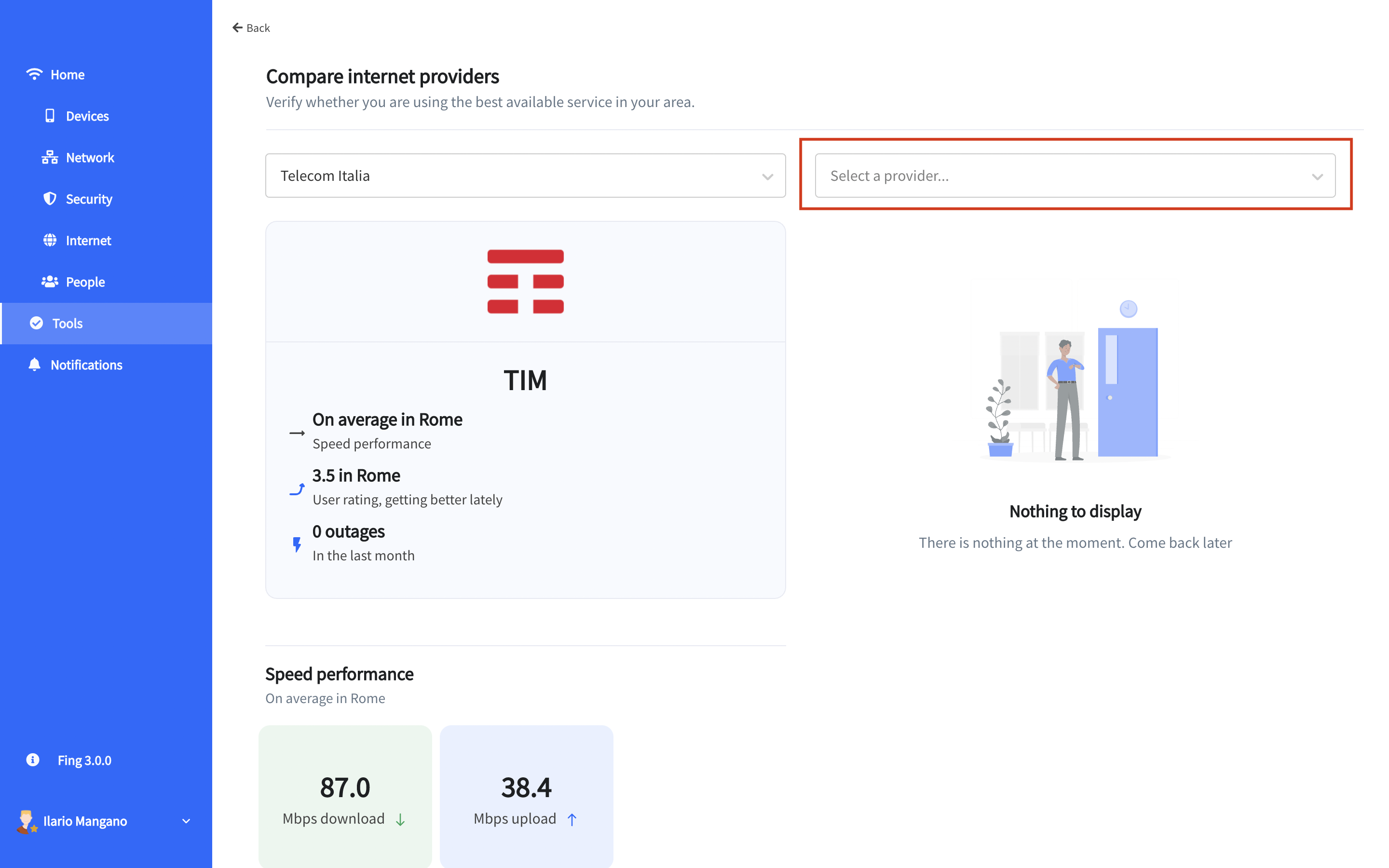Click the Home wifi icon in sidebar

(34, 74)
